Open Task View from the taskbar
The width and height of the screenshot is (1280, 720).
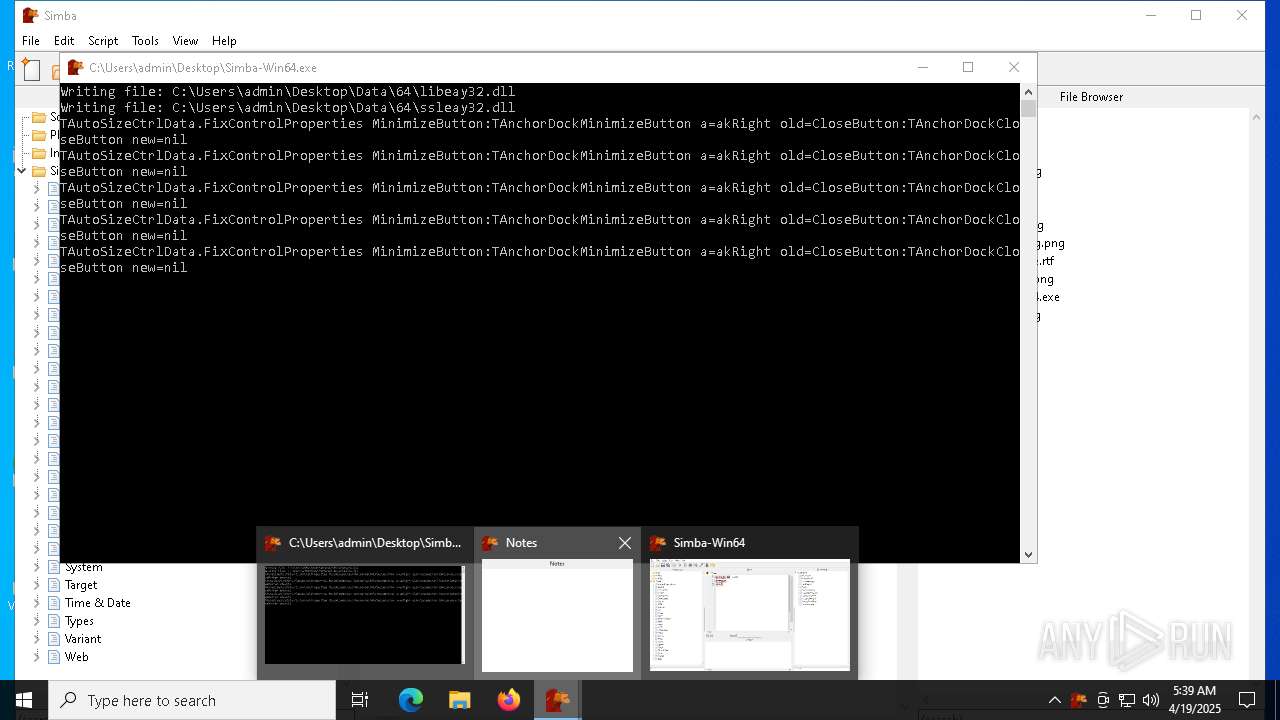360,700
